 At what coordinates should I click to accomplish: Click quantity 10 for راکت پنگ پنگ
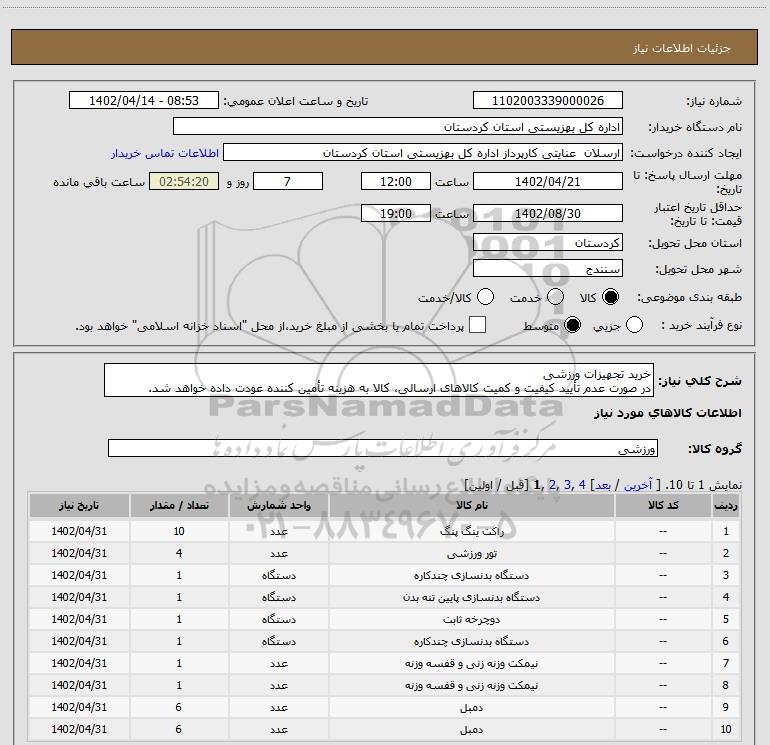coord(179,531)
